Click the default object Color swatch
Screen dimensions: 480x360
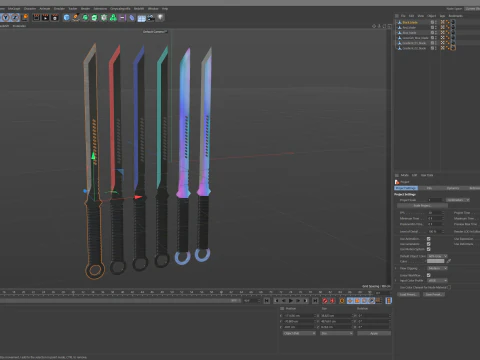click(436, 261)
